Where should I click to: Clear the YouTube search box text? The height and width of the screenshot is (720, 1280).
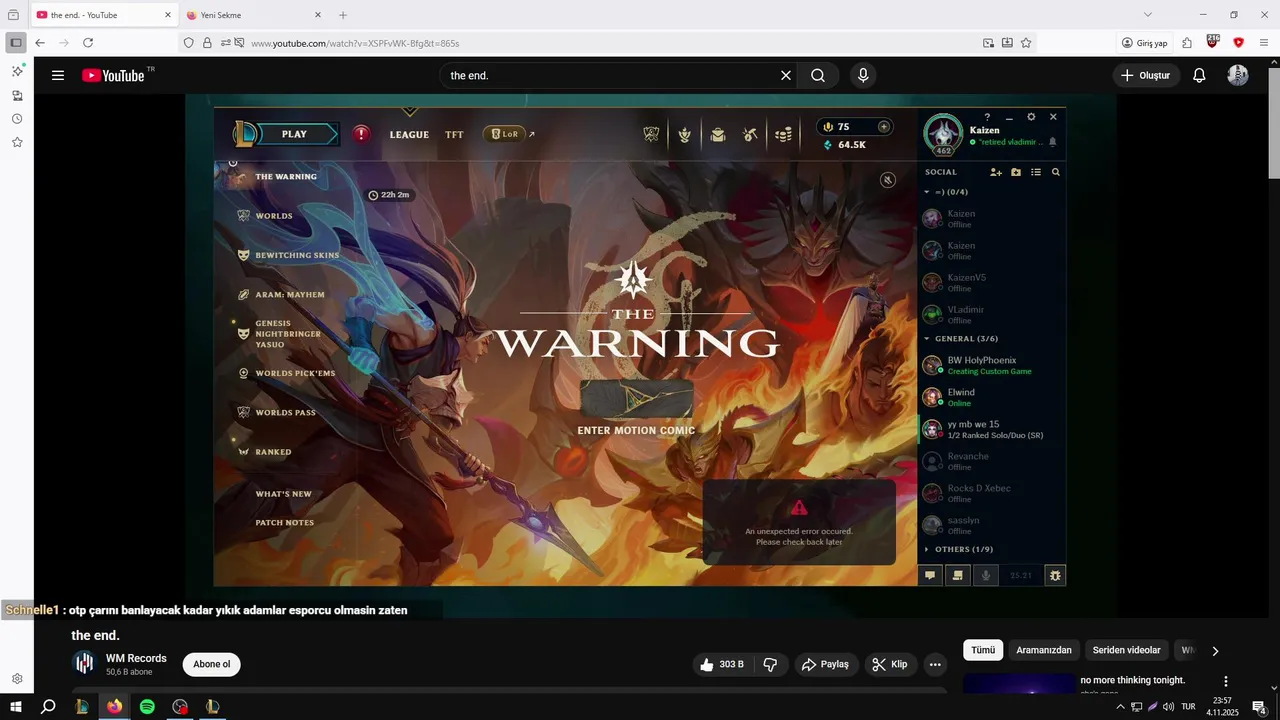coord(786,75)
